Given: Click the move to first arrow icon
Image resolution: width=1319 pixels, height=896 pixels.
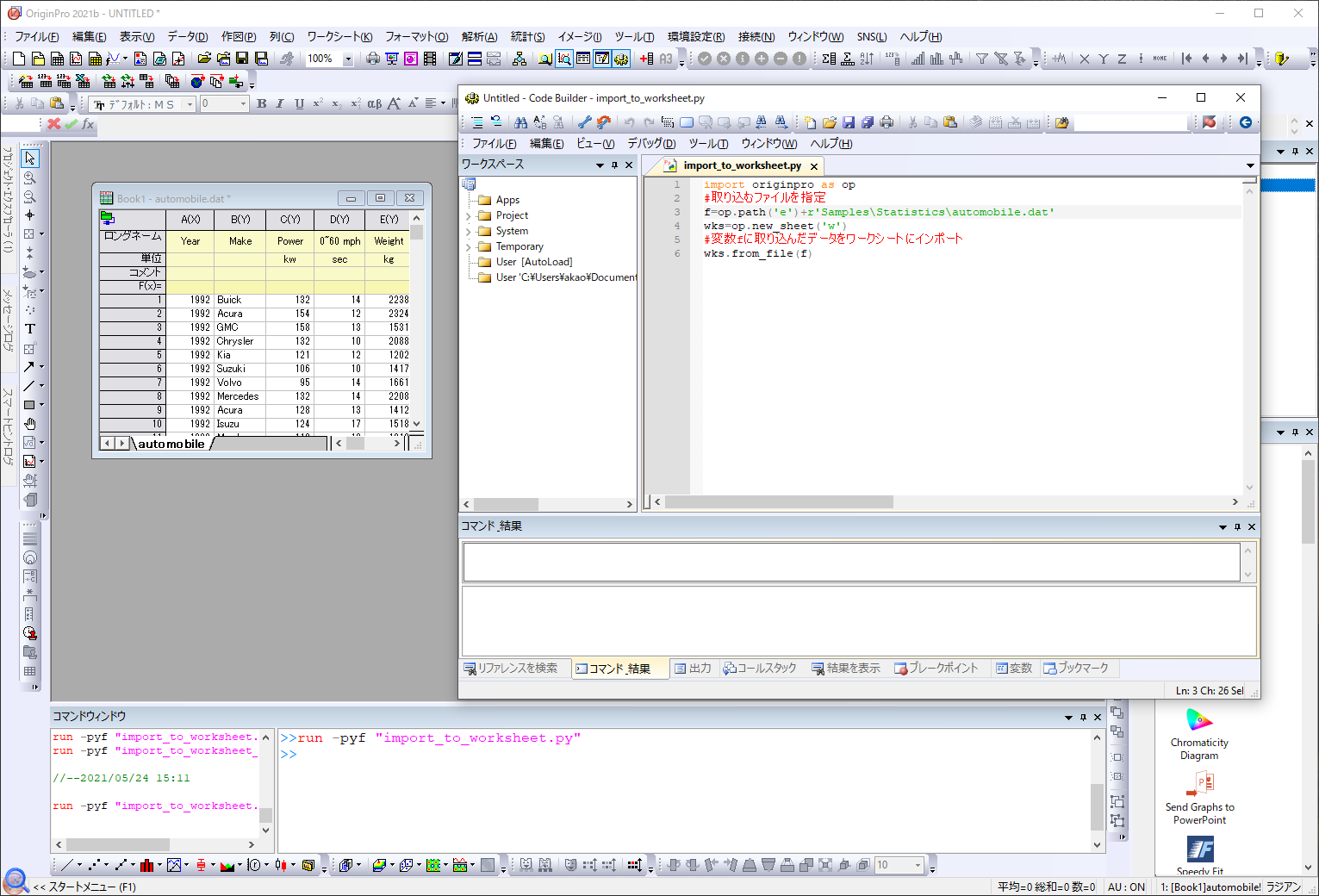Looking at the screenshot, I should 1186,59.
